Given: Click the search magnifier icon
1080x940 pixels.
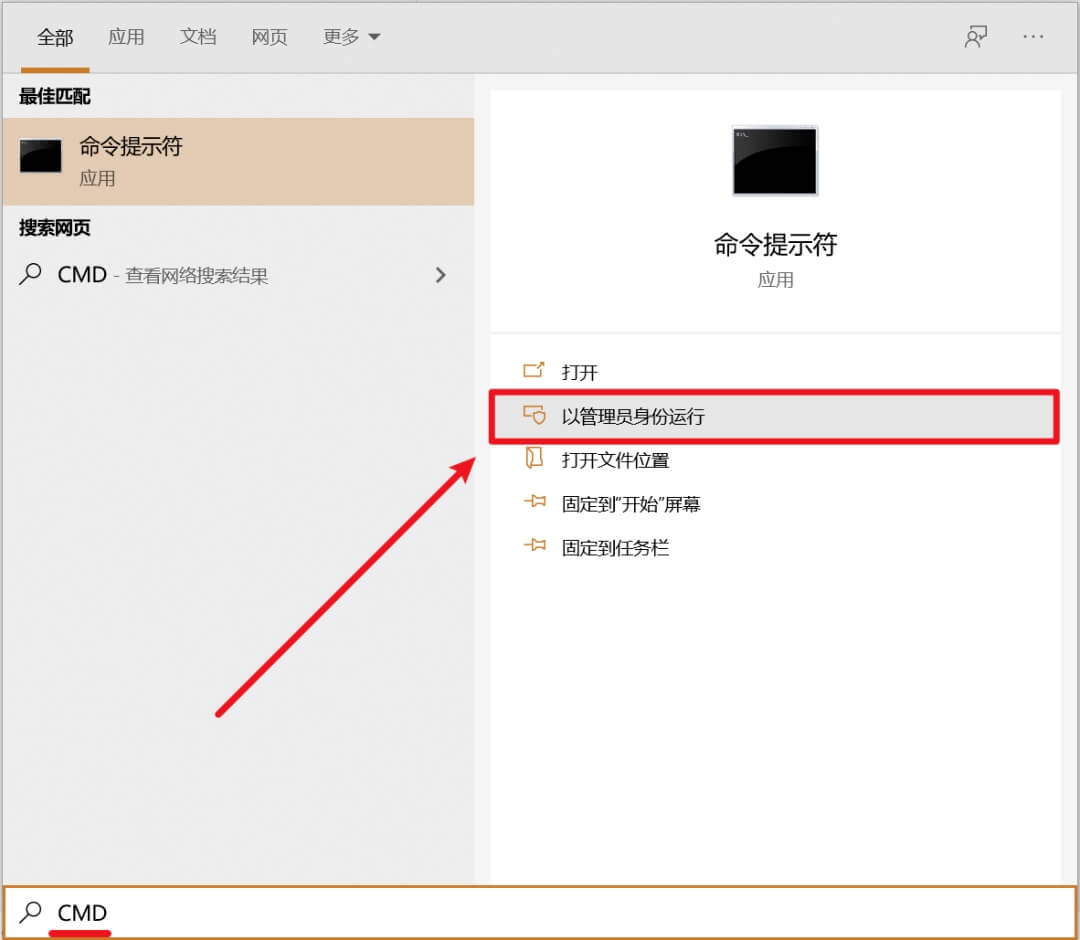Looking at the screenshot, I should (29, 913).
